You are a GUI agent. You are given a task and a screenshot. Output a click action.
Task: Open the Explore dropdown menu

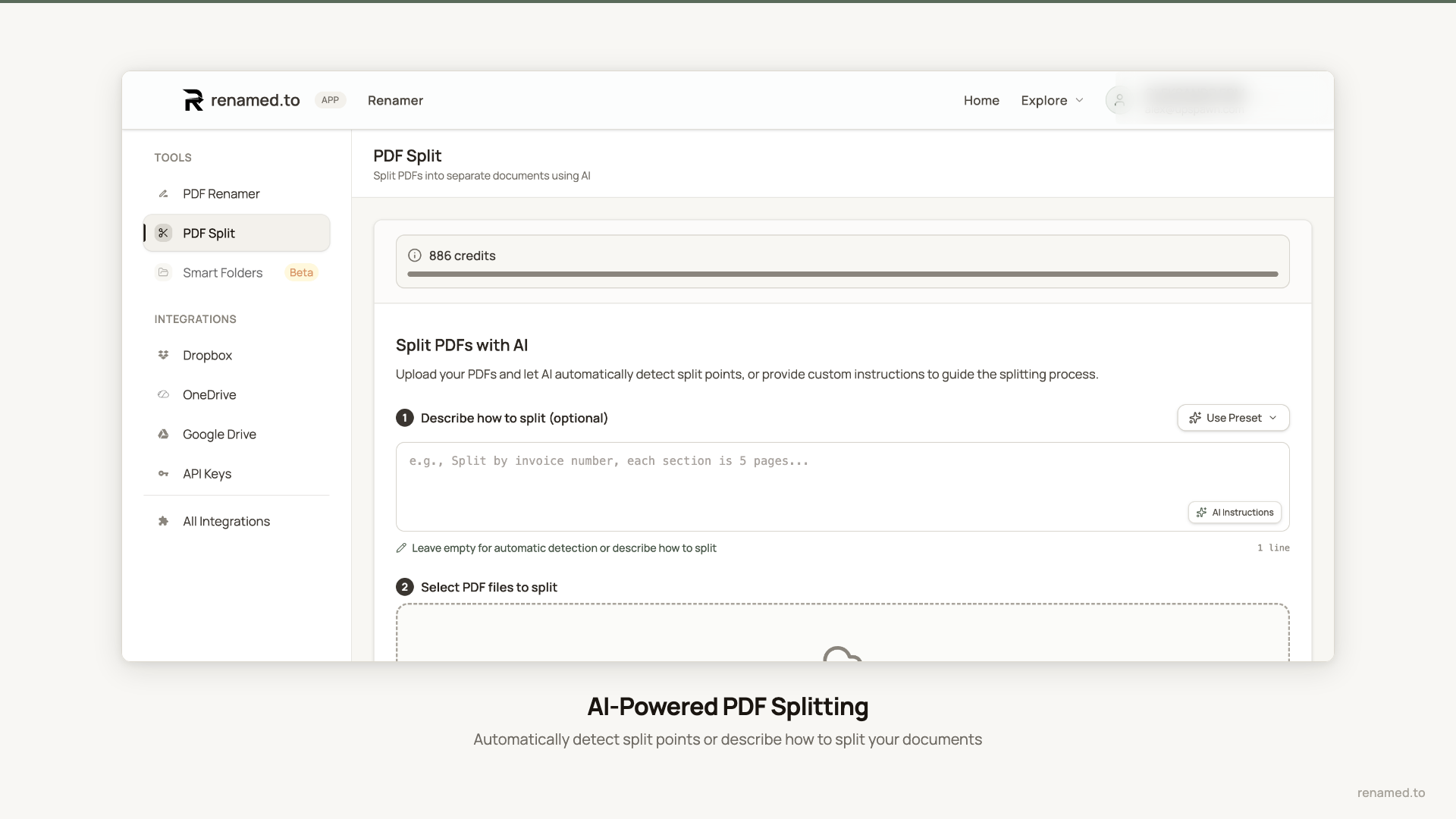1044,100
